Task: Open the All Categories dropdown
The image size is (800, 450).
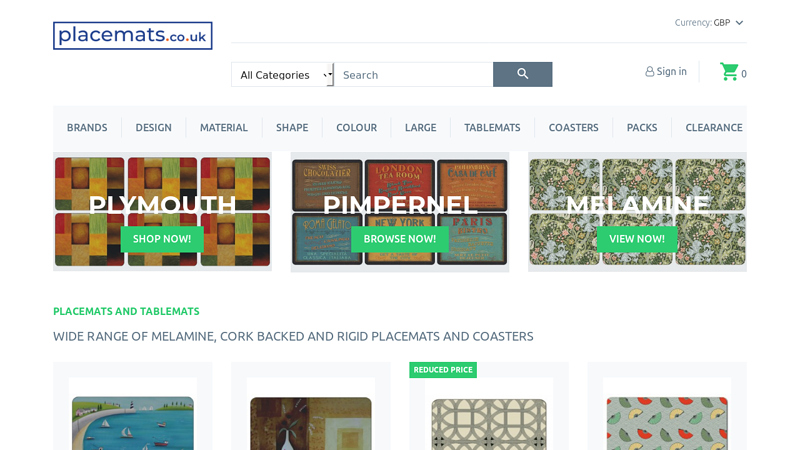Action: 282,75
